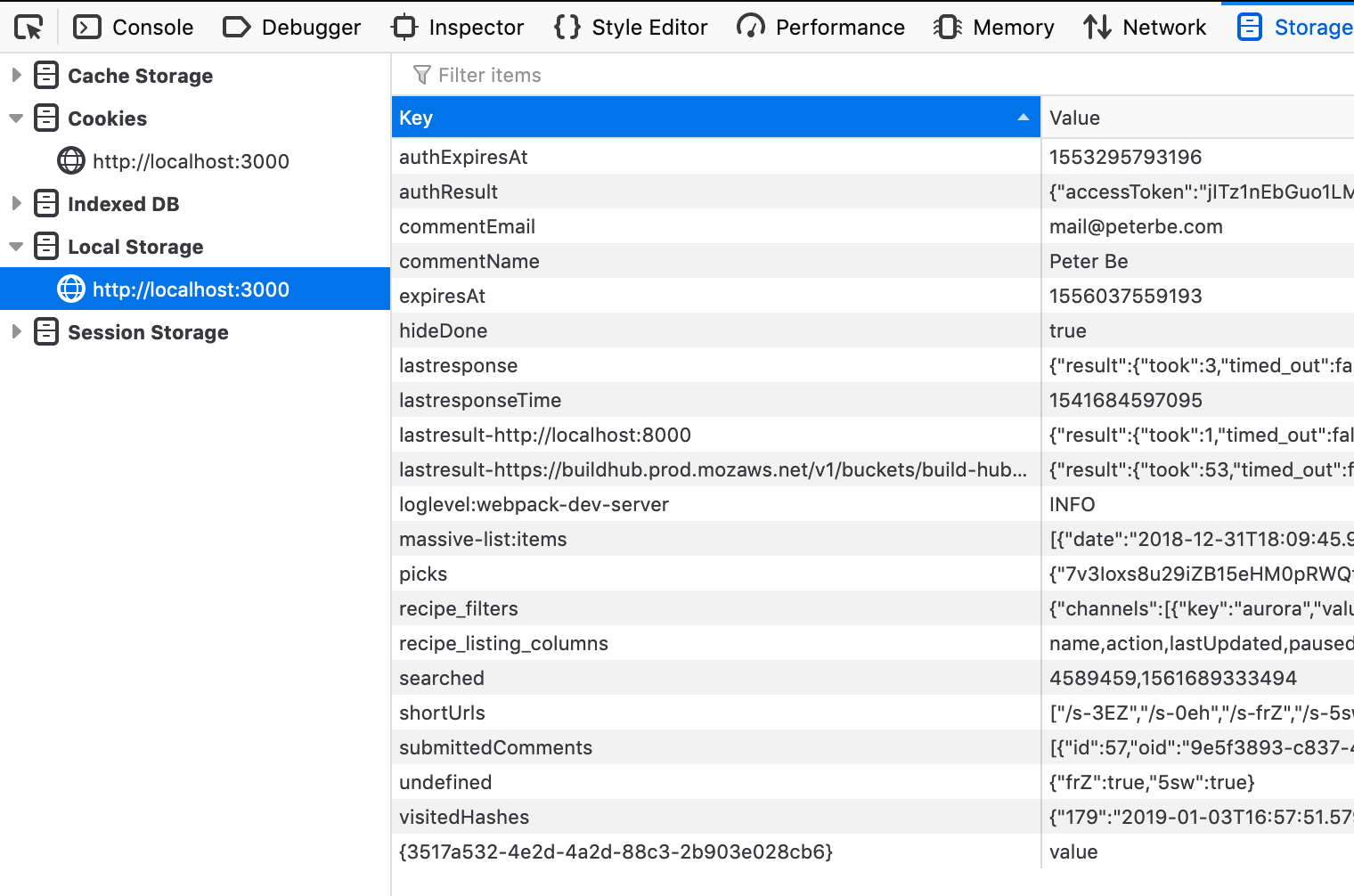Screen dimensions: 1354x896
Task: Click the Memory chip icon
Action: pos(947,28)
